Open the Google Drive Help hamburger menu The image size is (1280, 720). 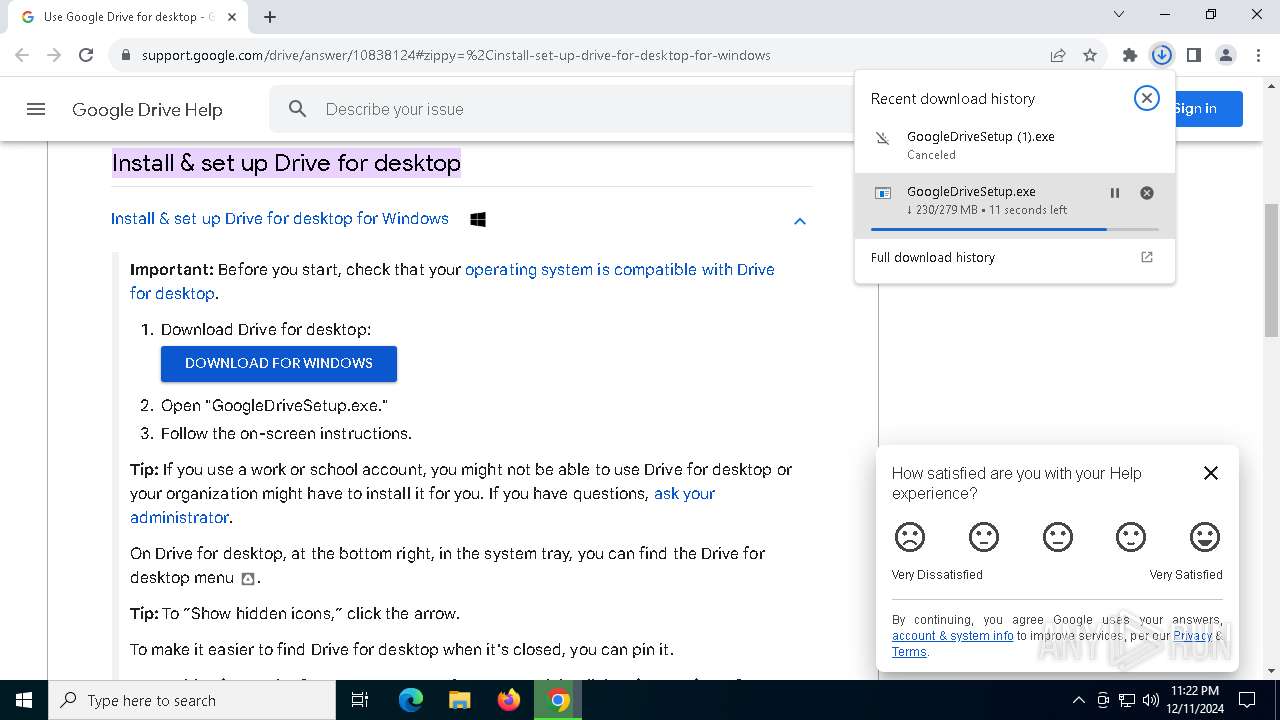[x=36, y=109]
